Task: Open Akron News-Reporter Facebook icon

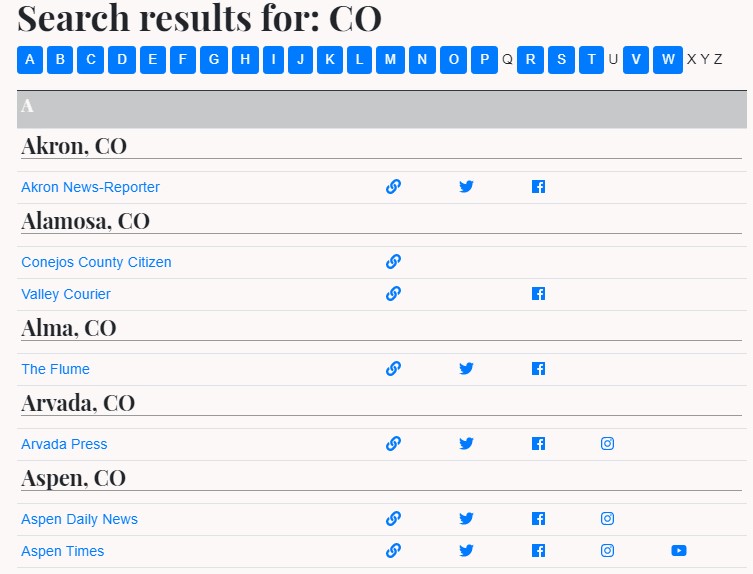Action: coord(538,186)
